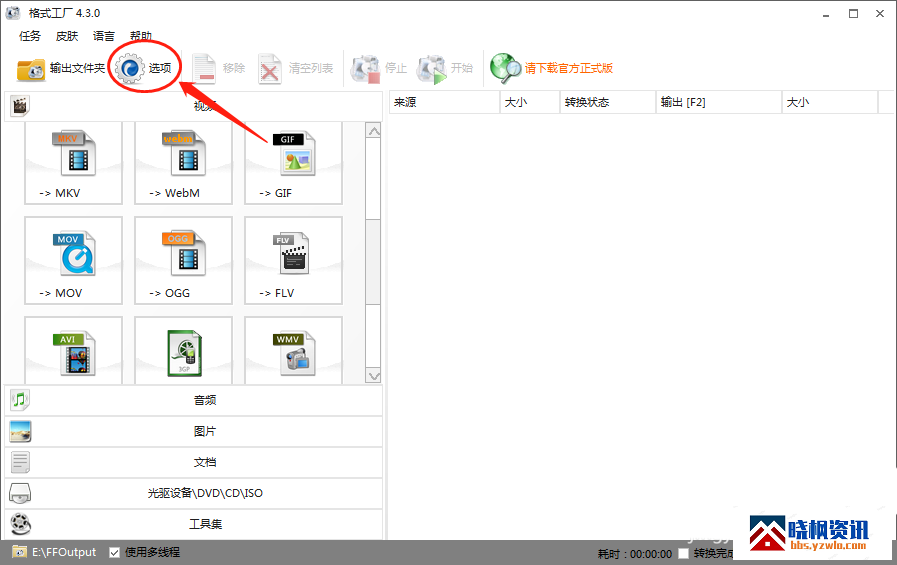The height and width of the screenshot is (565, 897).
Task: Click the folder icon beside E:\FFOutput
Action: 19,552
